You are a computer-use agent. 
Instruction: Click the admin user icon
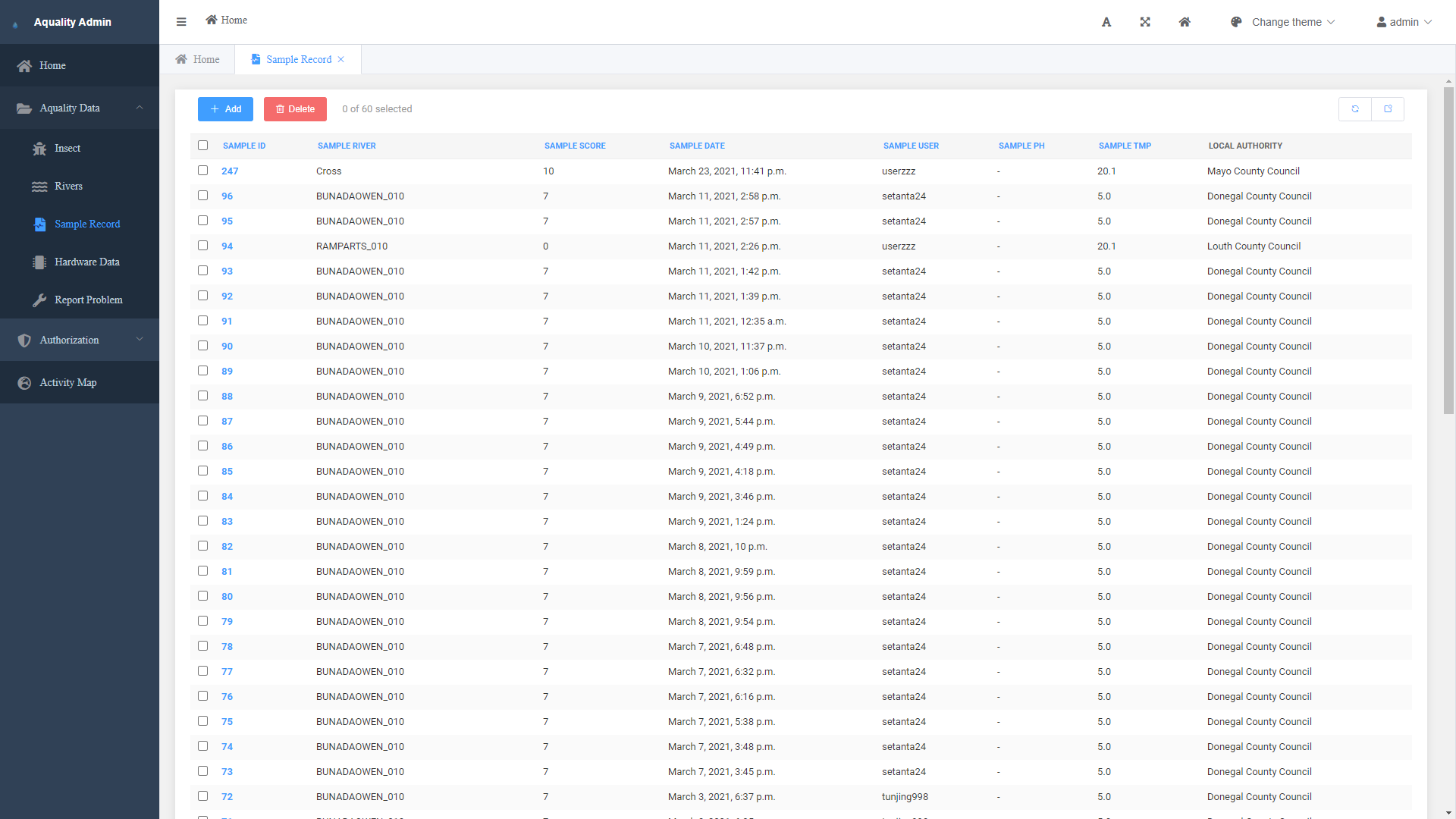point(1382,22)
